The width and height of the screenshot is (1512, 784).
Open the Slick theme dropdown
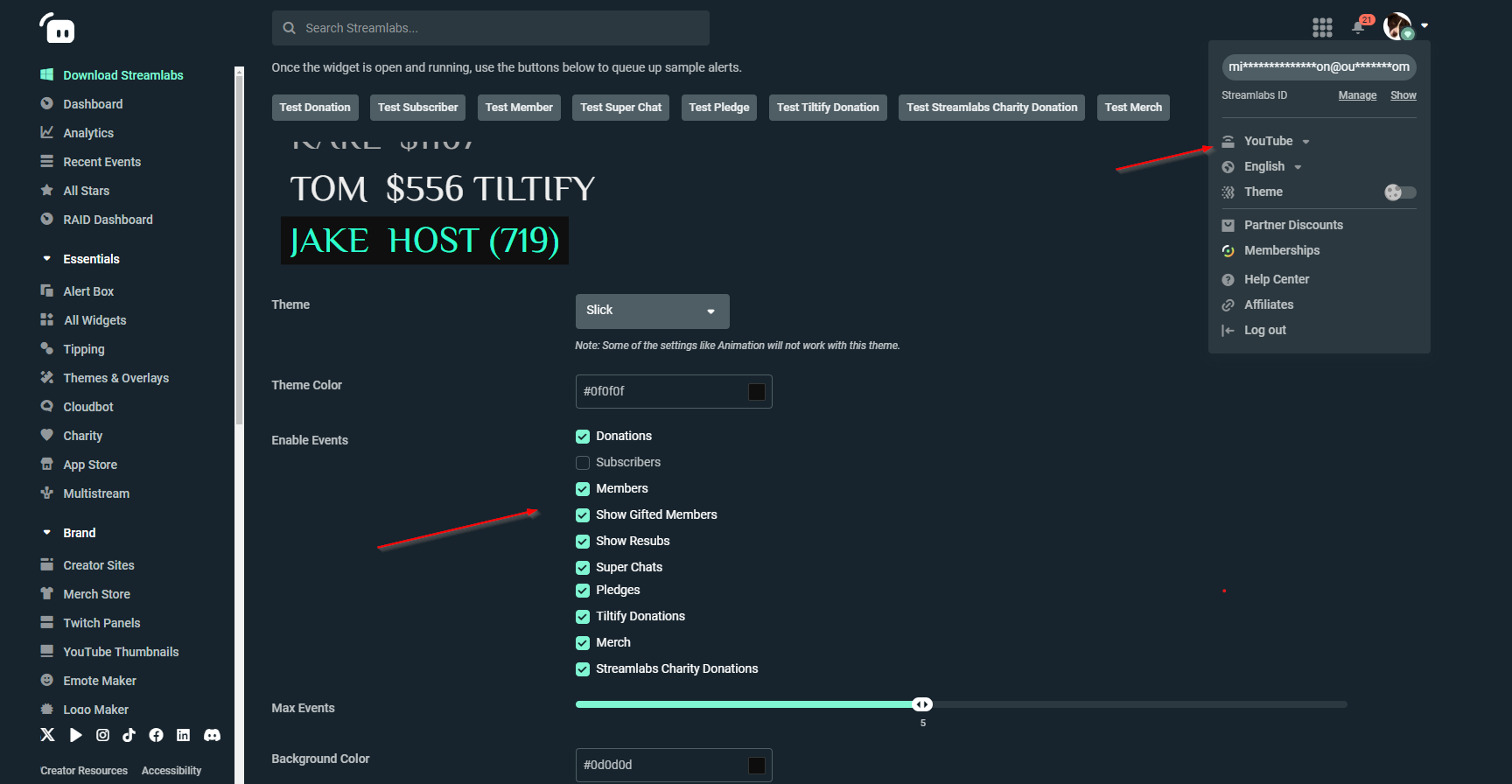652,311
